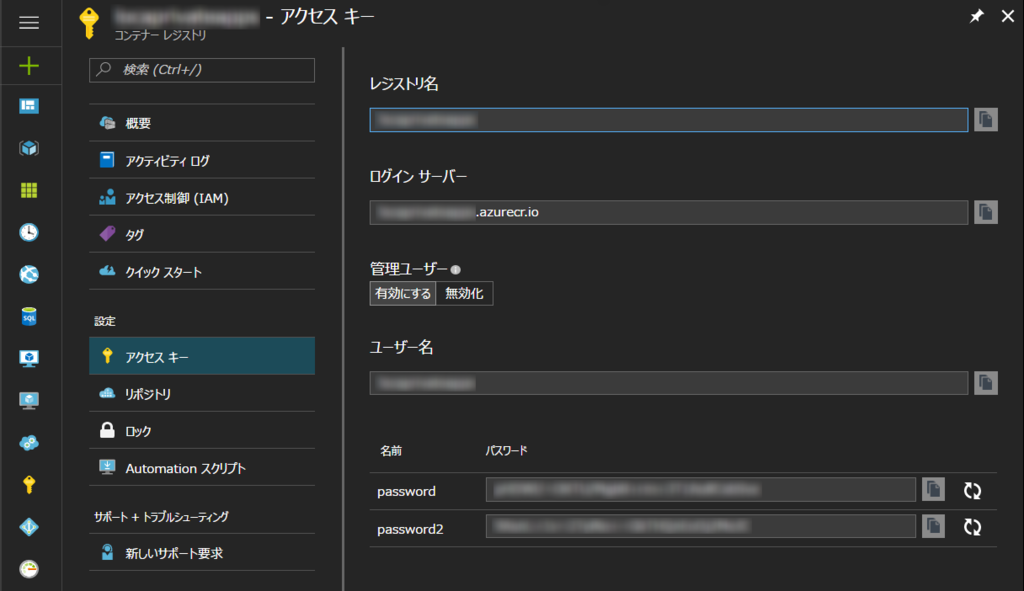
Task: Pin the blade with the pin icon
Action: (976, 16)
